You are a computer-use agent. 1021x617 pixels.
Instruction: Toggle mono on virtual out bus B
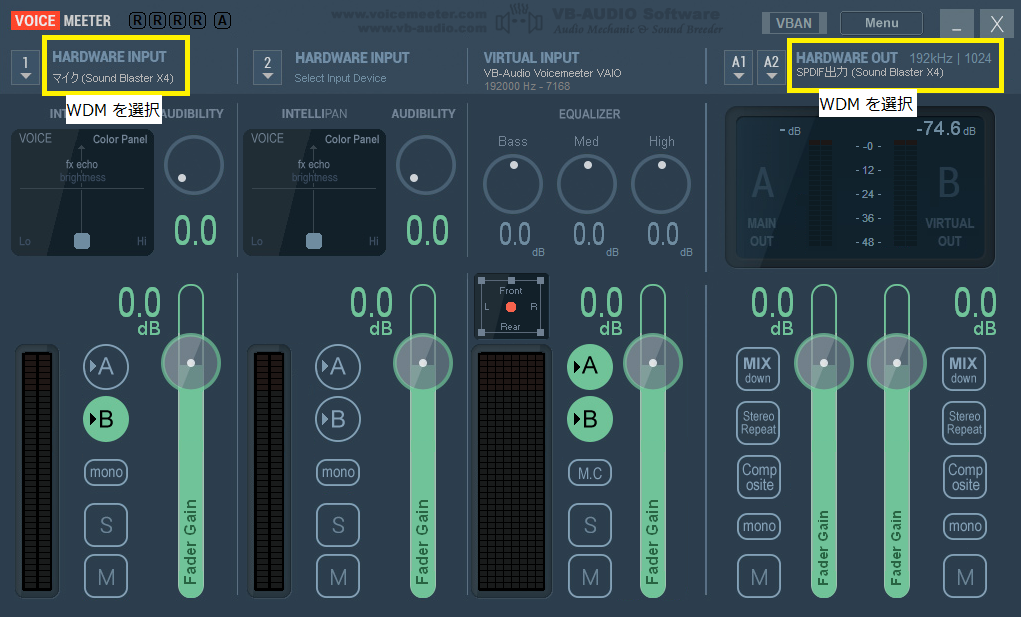tap(964, 526)
